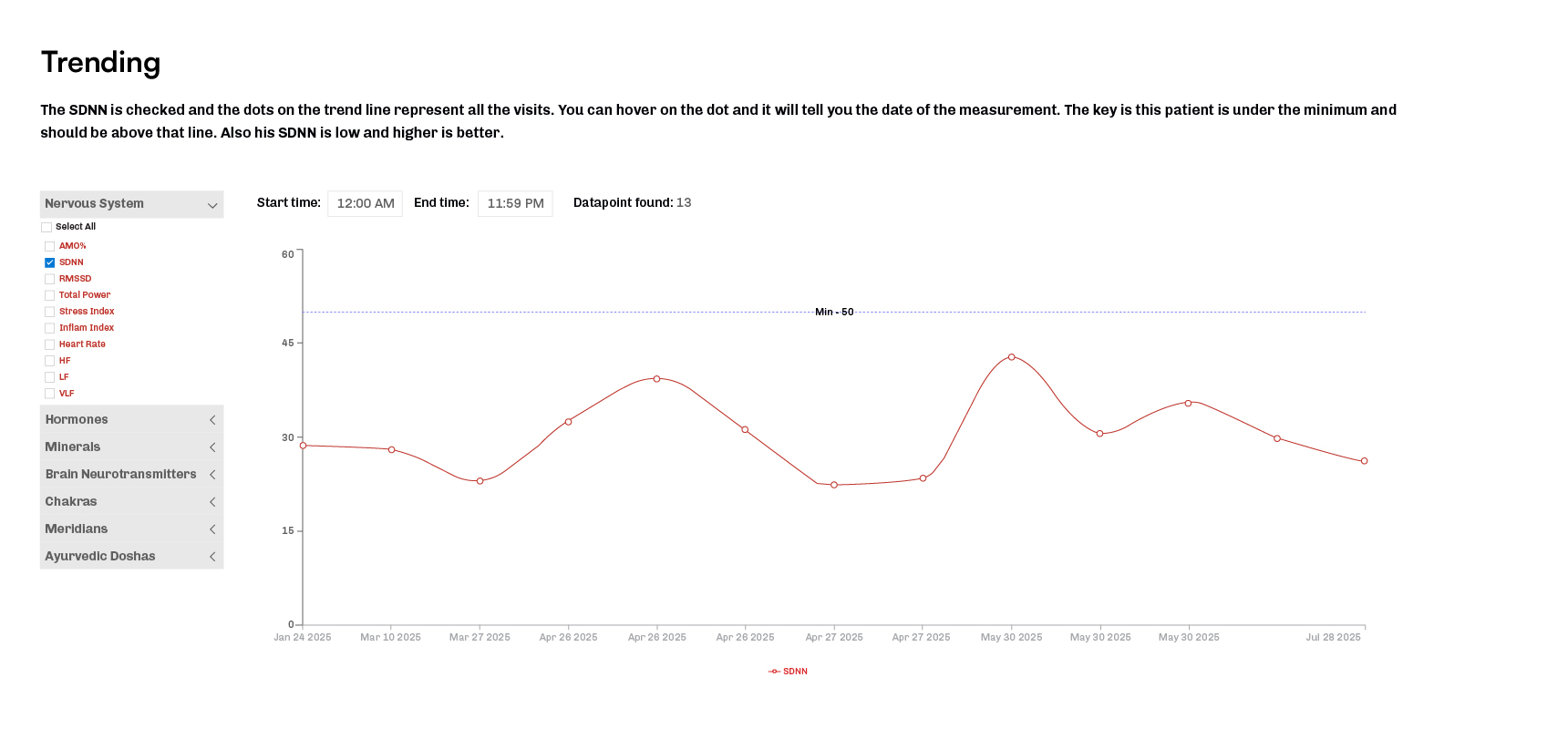Click the Meridians chevron icon

pos(212,529)
